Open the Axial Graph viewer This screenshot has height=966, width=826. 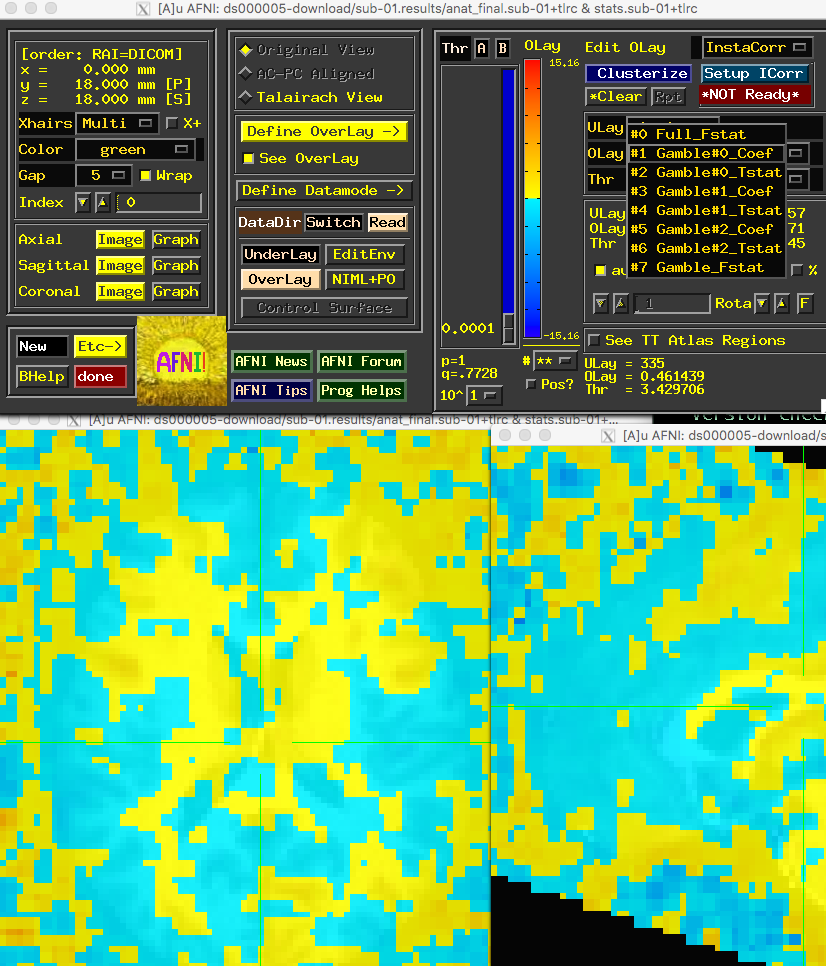pyautogui.click(x=176, y=239)
